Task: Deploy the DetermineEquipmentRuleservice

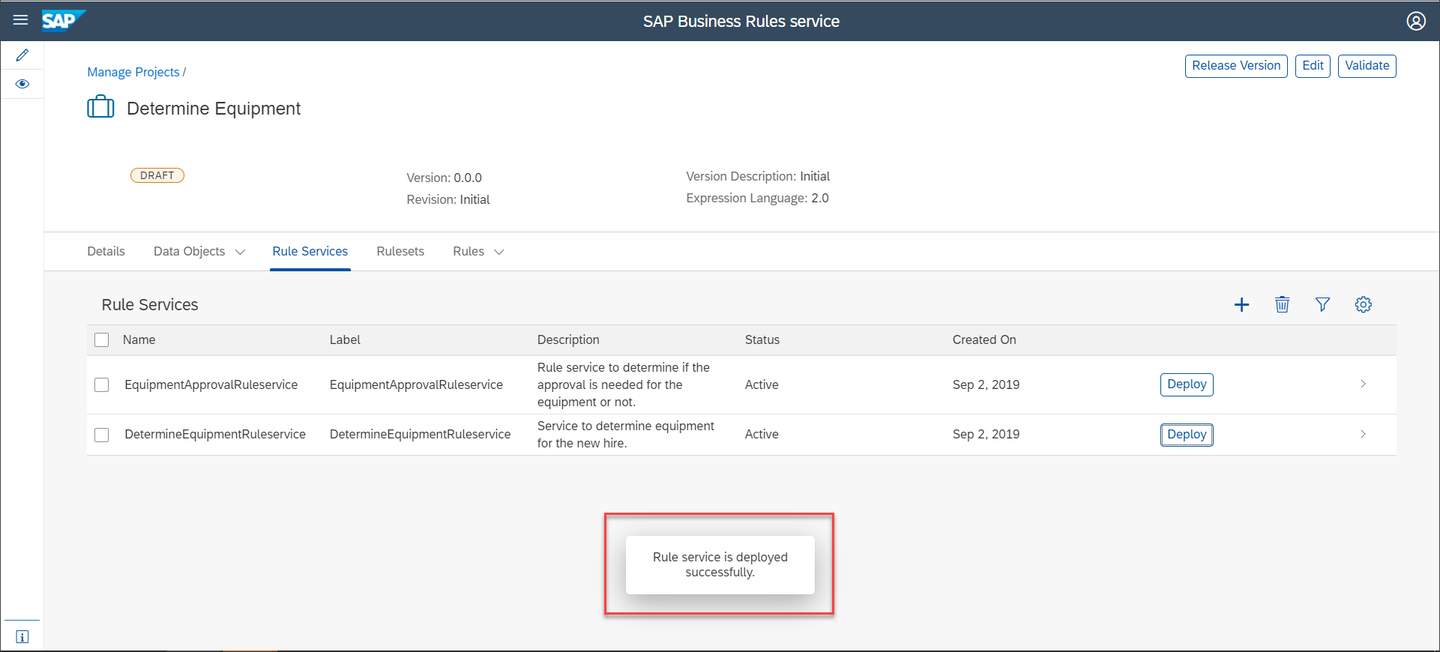Action: point(1187,434)
